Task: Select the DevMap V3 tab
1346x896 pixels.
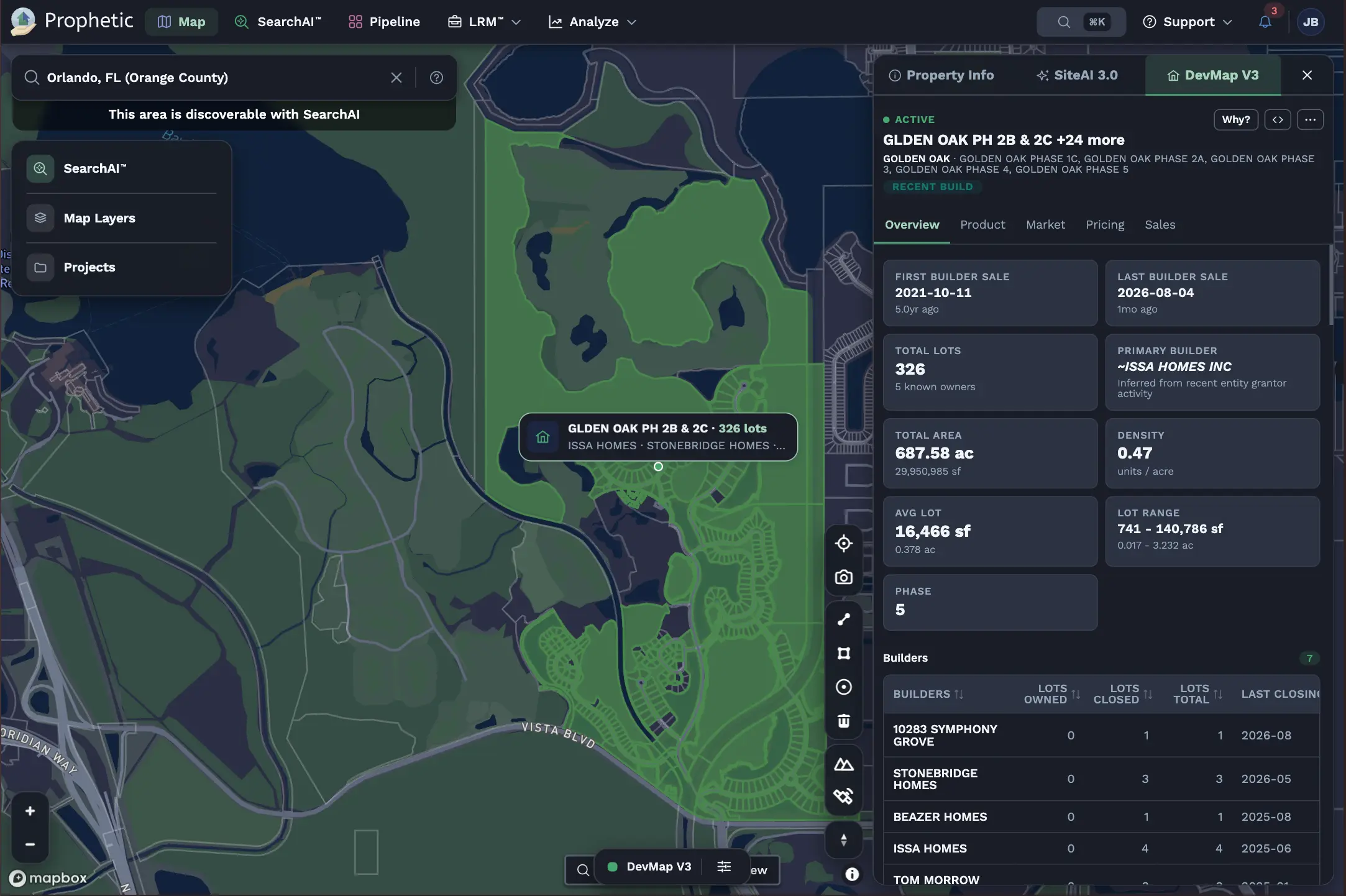Action: coord(1212,75)
